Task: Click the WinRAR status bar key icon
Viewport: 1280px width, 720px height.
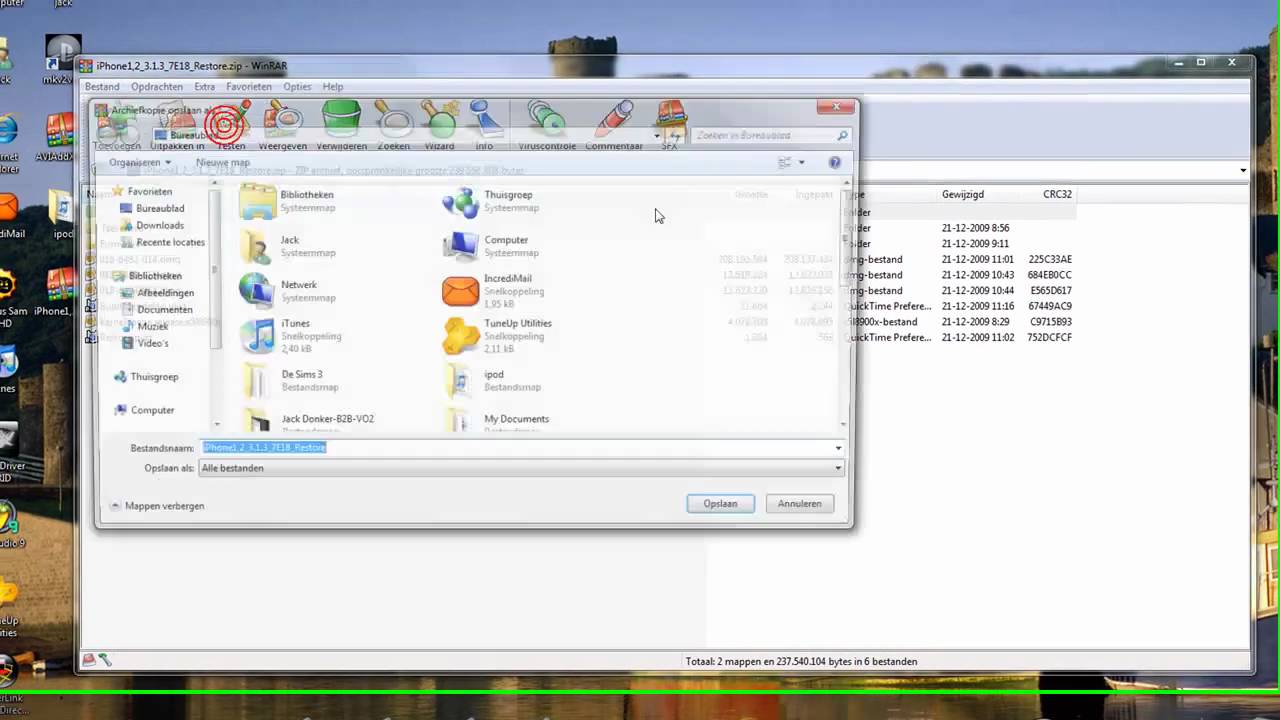Action: (104, 660)
